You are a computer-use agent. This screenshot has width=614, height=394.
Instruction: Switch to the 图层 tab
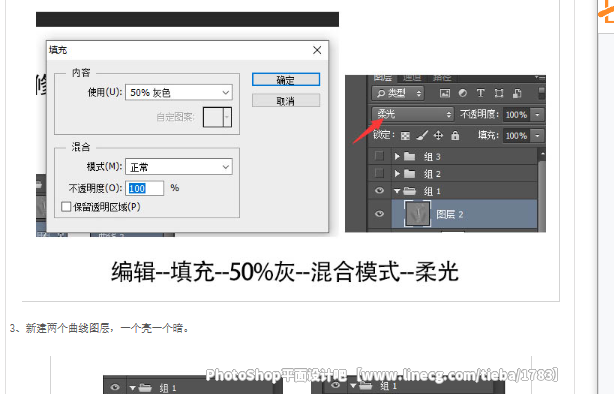(382, 78)
